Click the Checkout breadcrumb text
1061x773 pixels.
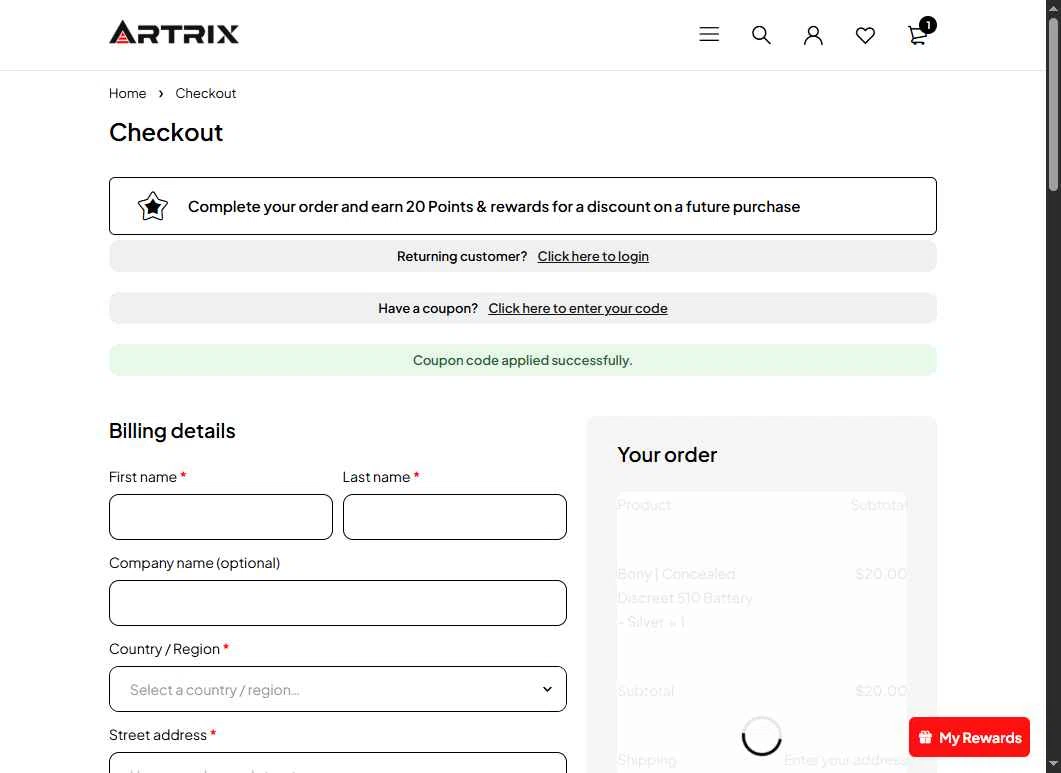tap(206, 93)
